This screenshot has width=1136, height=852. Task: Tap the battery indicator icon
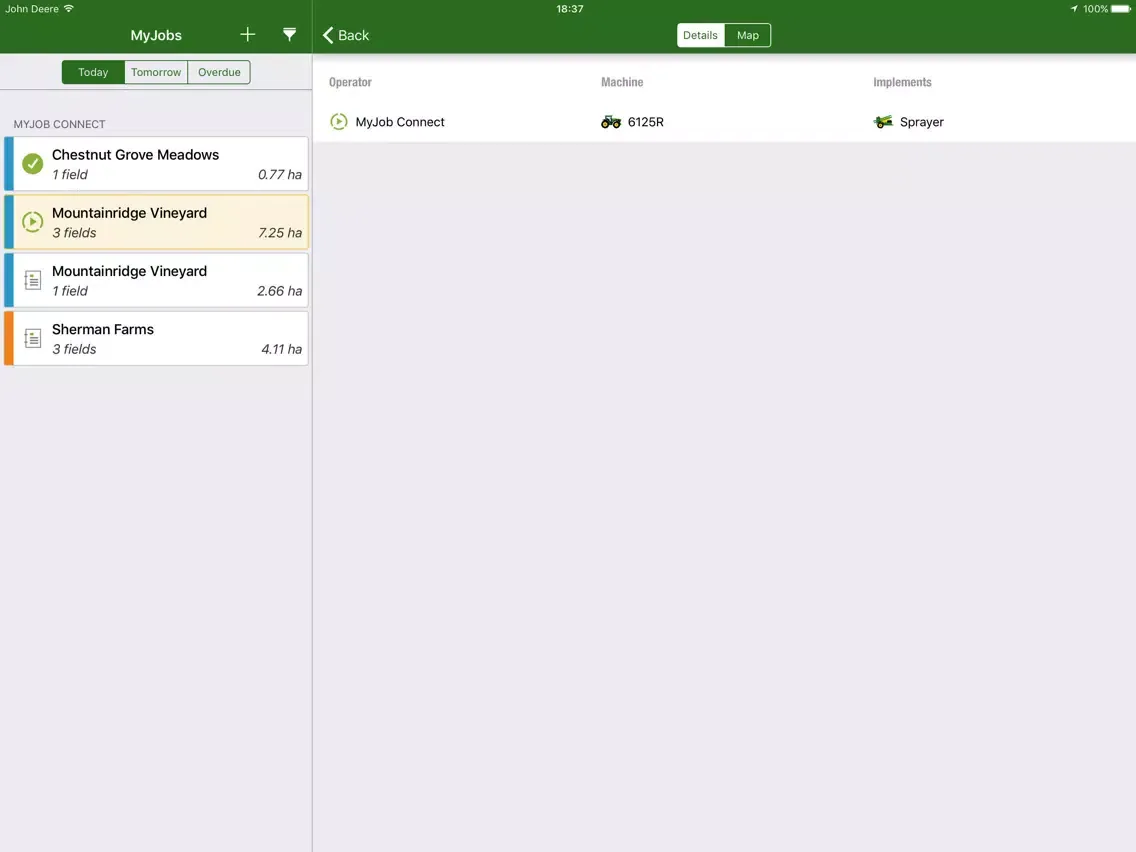click(1121, 9)
